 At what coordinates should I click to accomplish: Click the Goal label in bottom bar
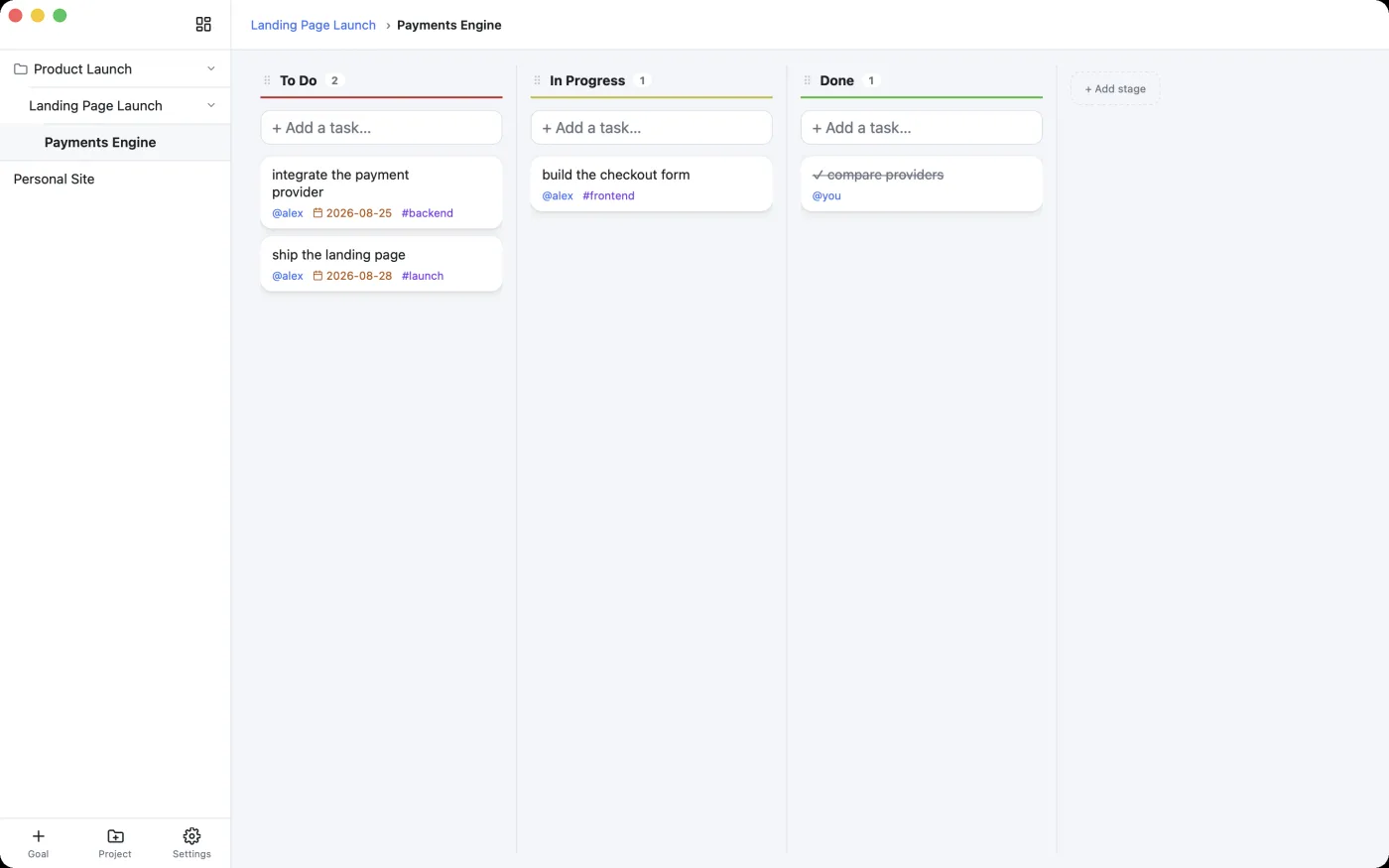pyautogui.click(x=39, y=854)
